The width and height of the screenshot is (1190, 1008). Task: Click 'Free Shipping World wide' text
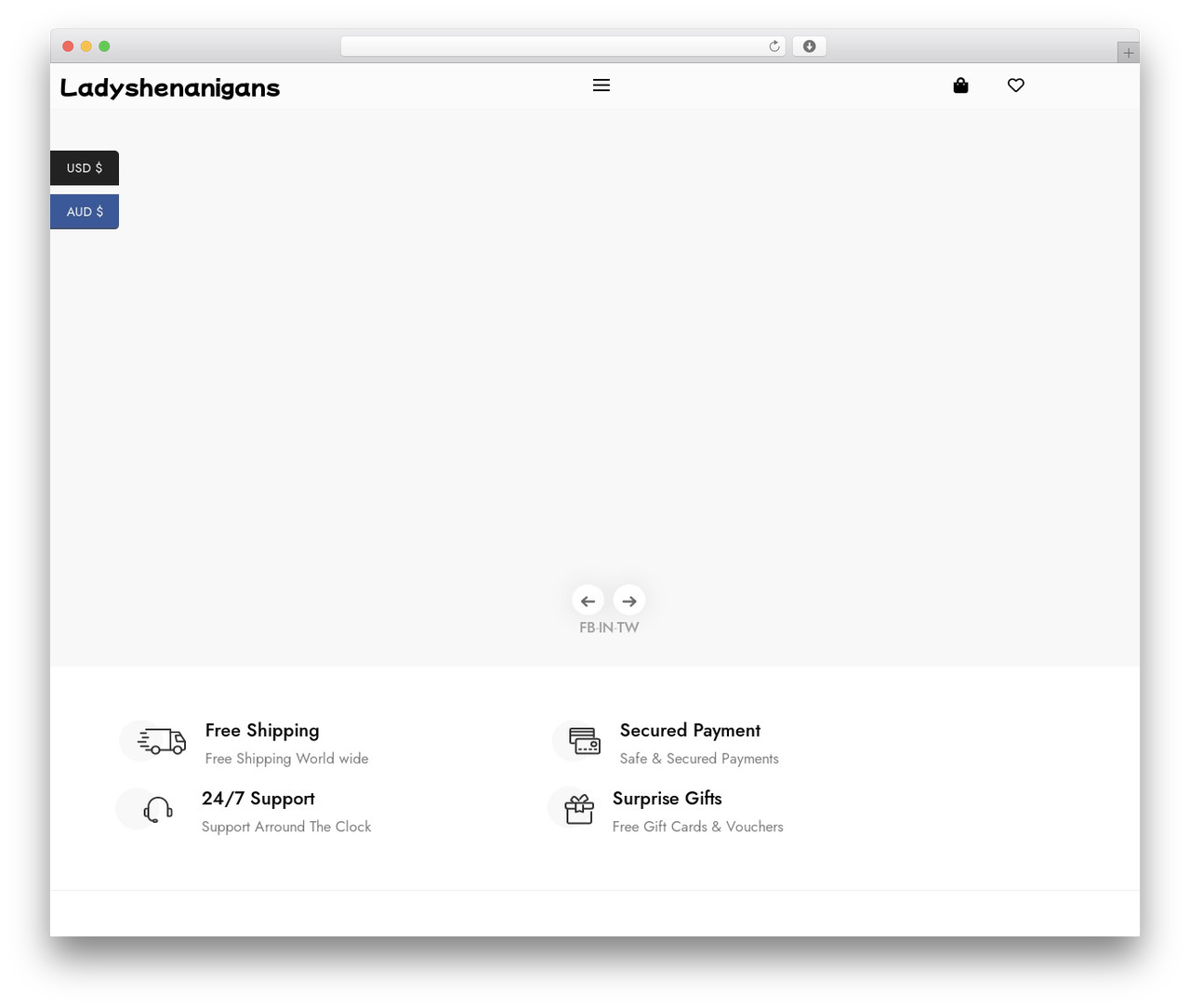[287, 759]
